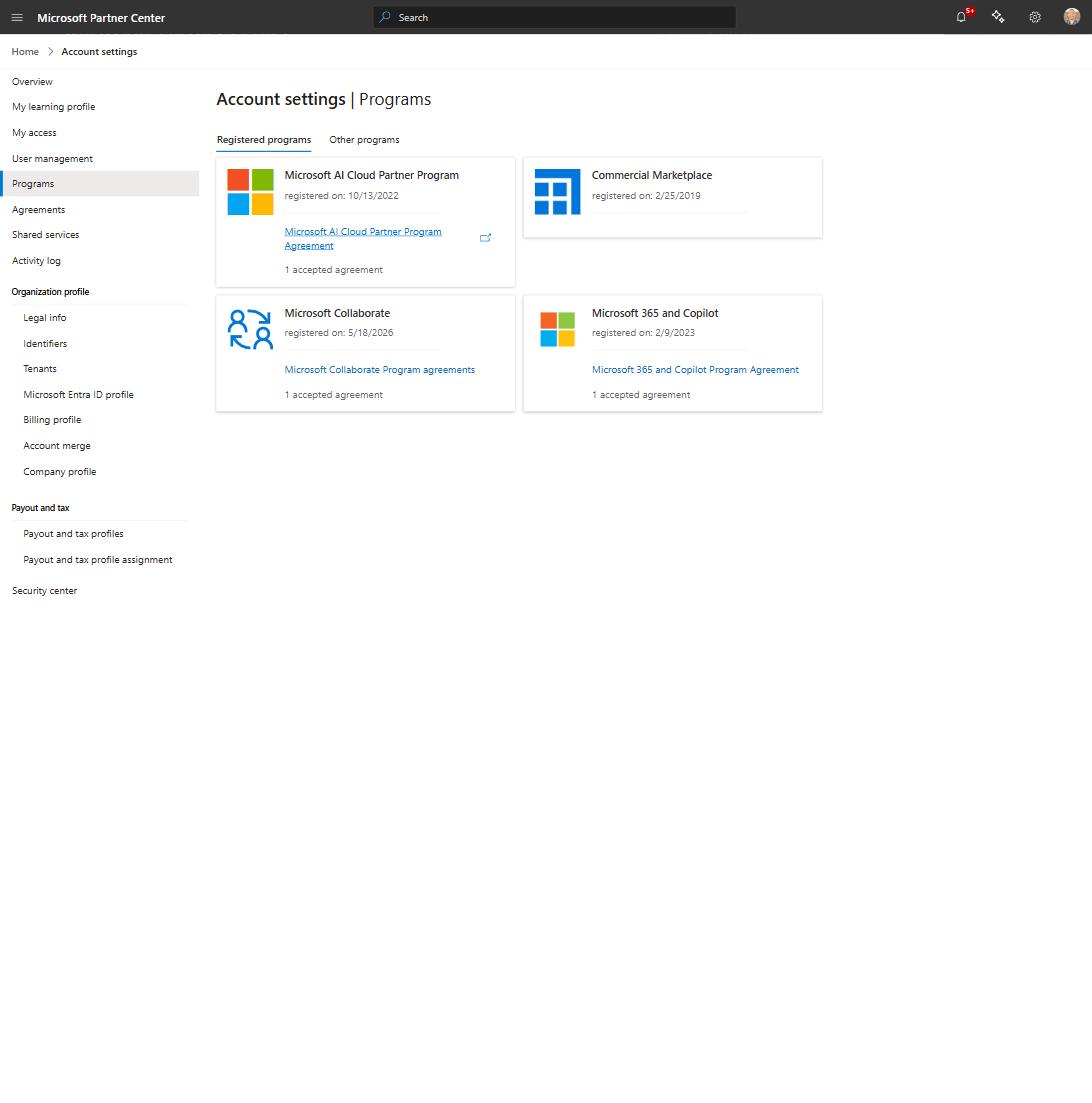This screenshot has width=1092, height=1103.
Task: Click the Microsoft AI Cloud Partner Program logo
Action: point(250,191)
